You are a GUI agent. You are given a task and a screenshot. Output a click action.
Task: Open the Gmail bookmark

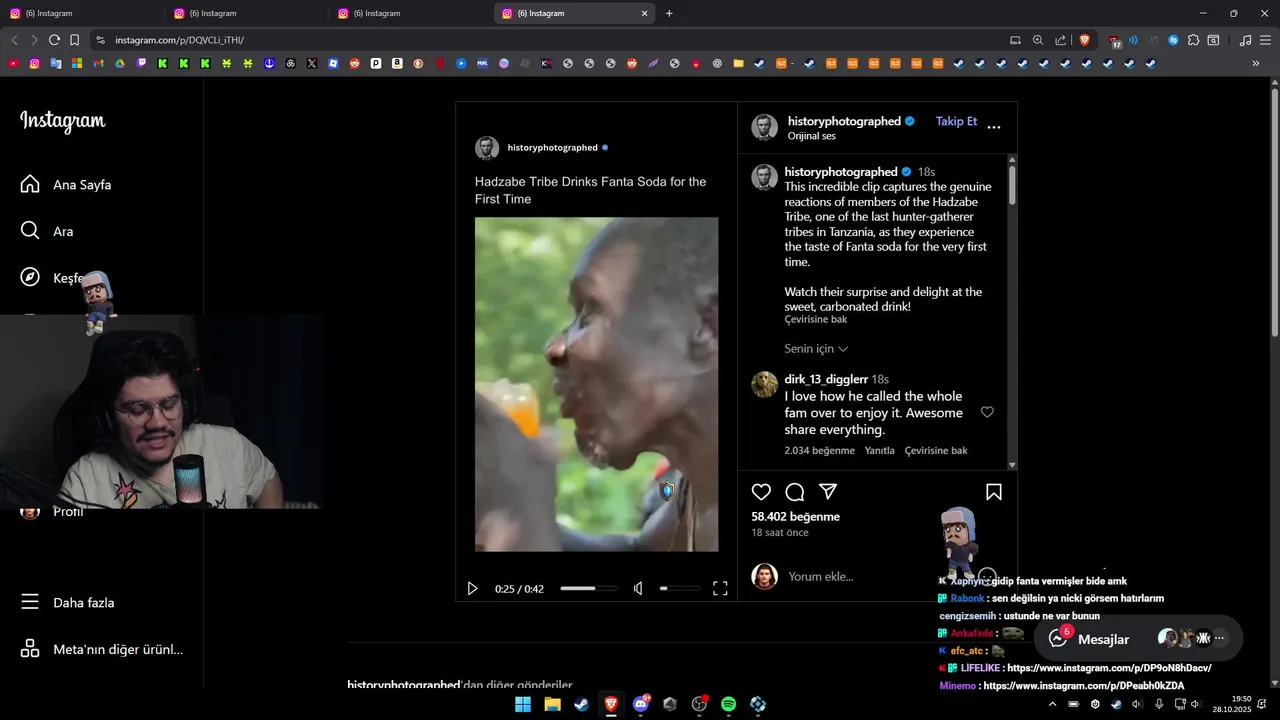98,63
